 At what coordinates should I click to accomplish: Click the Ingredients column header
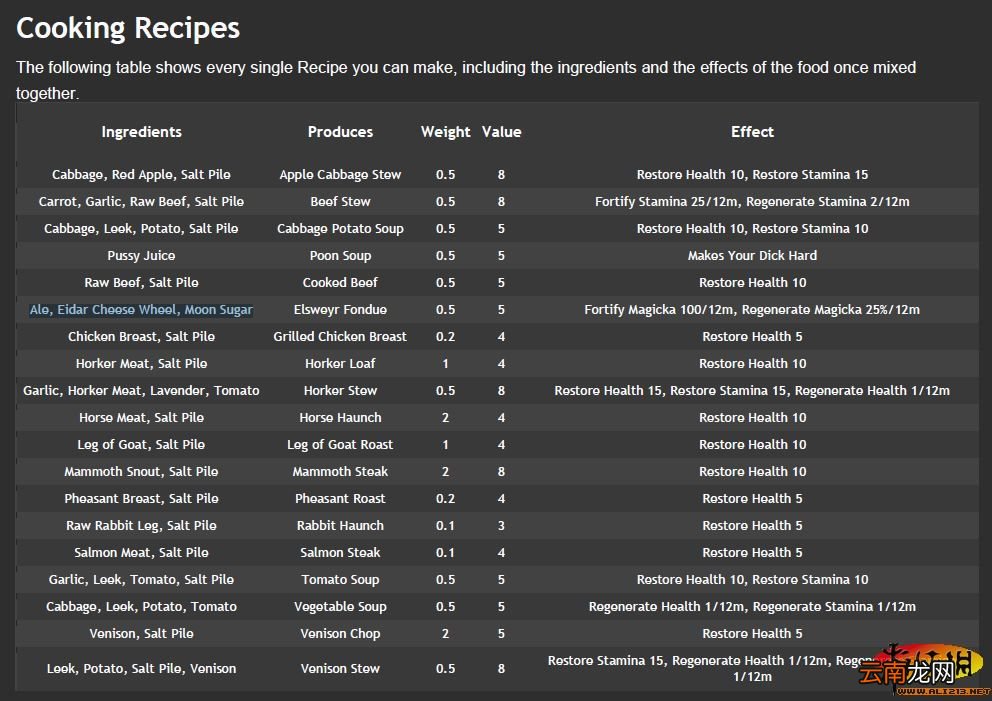(x=141, y=132)
